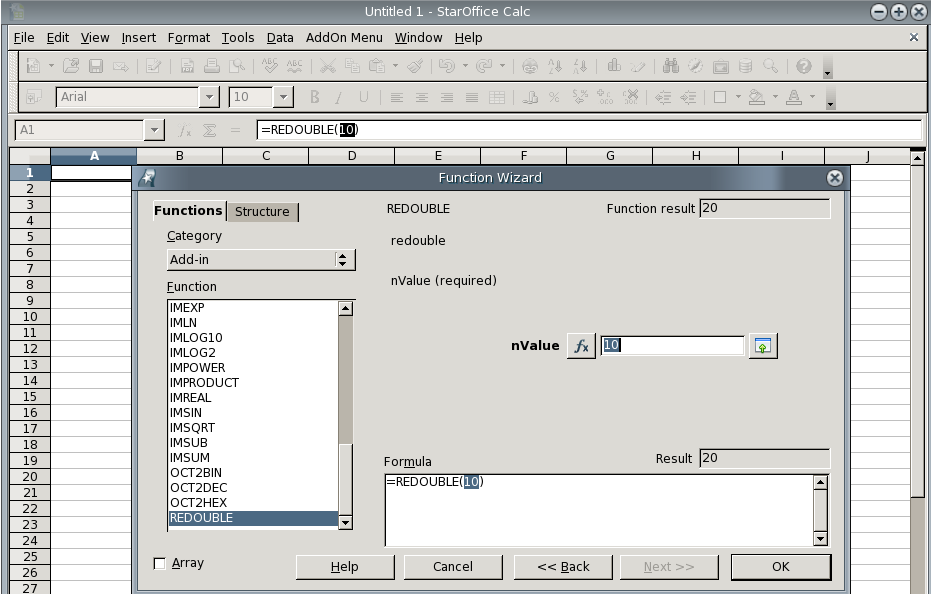Select the Functions tab

pos(188,211)
